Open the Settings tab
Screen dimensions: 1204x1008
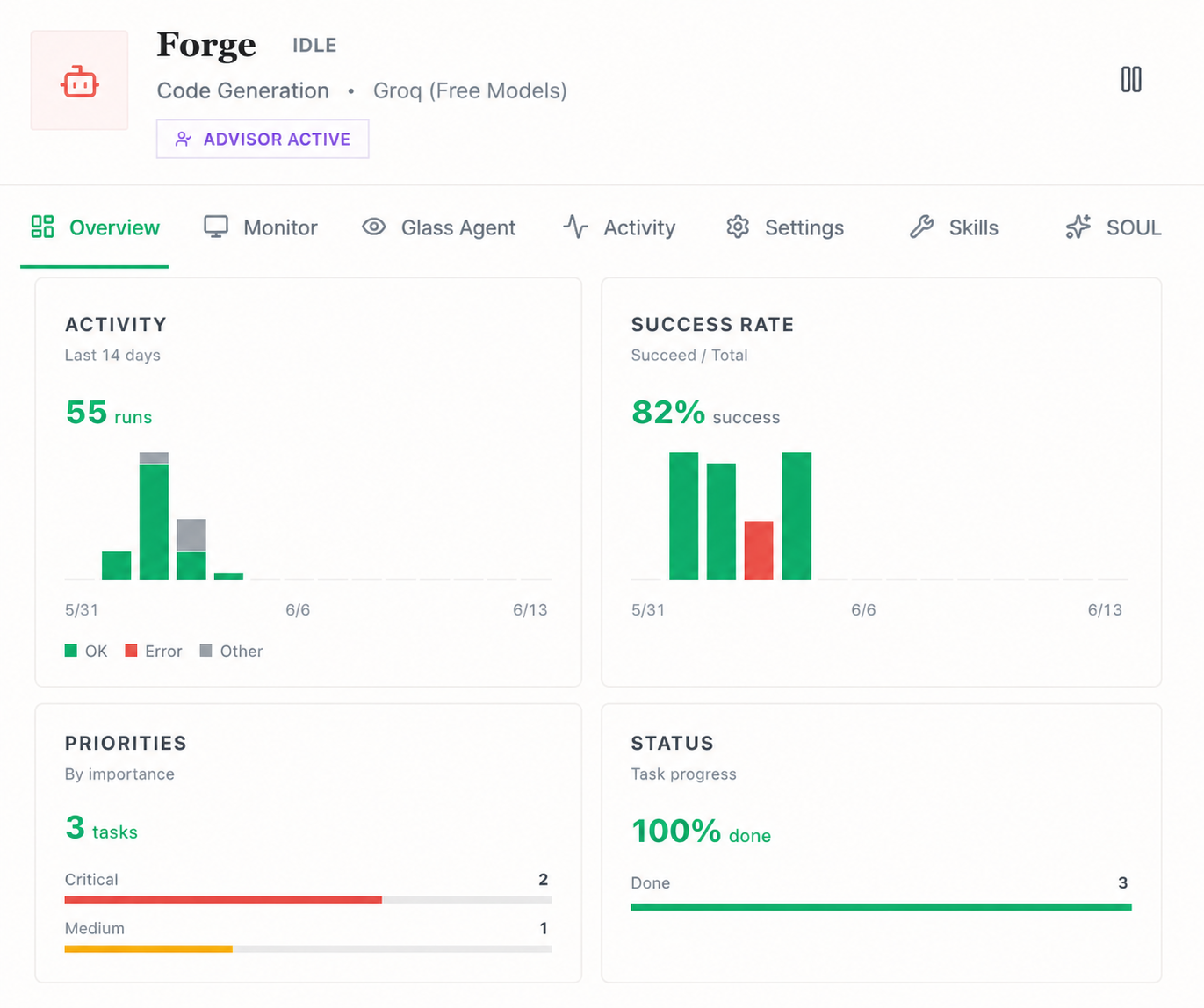tap(785, 227)
